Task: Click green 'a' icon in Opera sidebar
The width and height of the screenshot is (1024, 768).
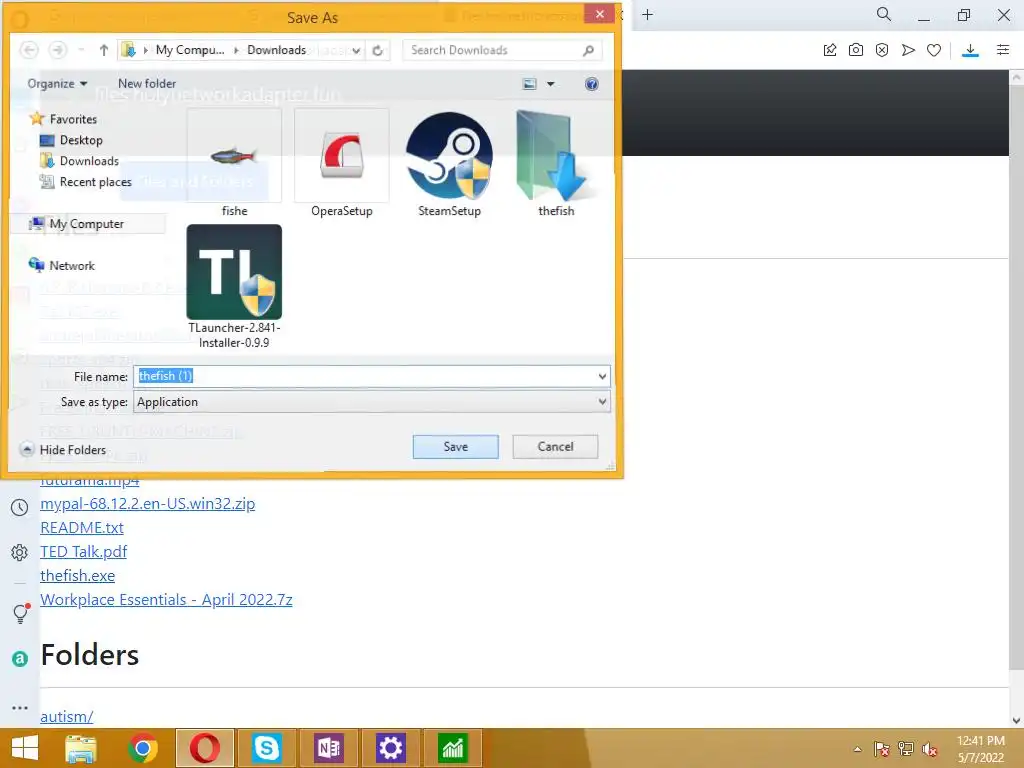Action: (x=20, y=659)
